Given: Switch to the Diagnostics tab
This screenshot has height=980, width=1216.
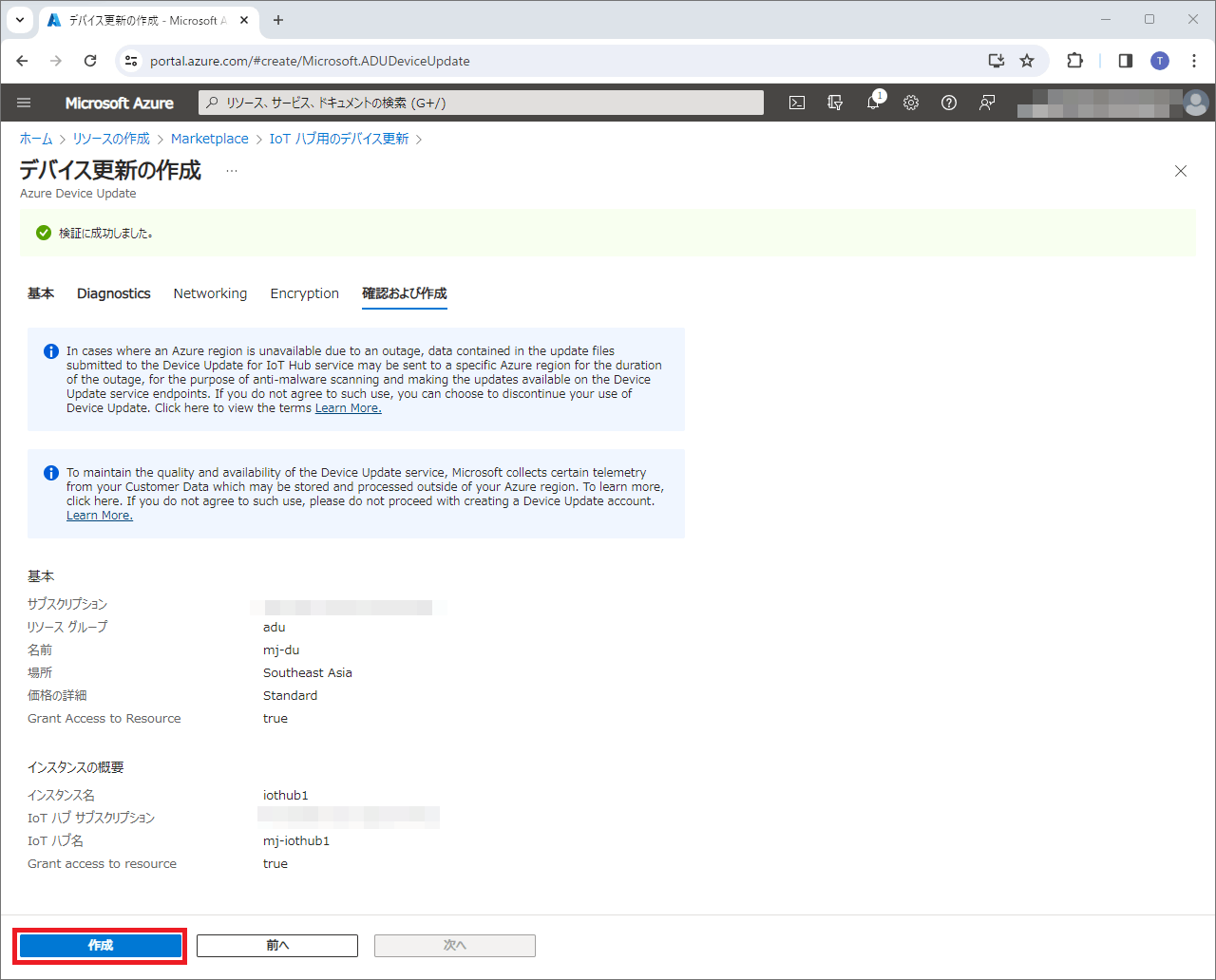Looking at the screenshot, I should (x=114, y=293).
